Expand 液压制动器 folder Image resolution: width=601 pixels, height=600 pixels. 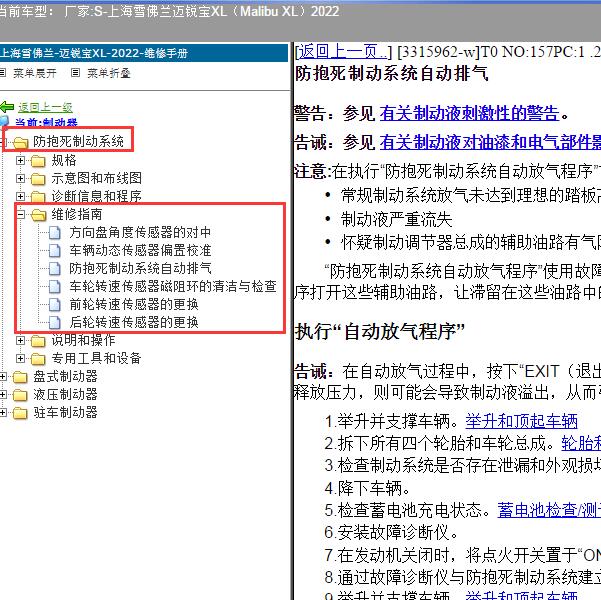[x=3, y=395]
